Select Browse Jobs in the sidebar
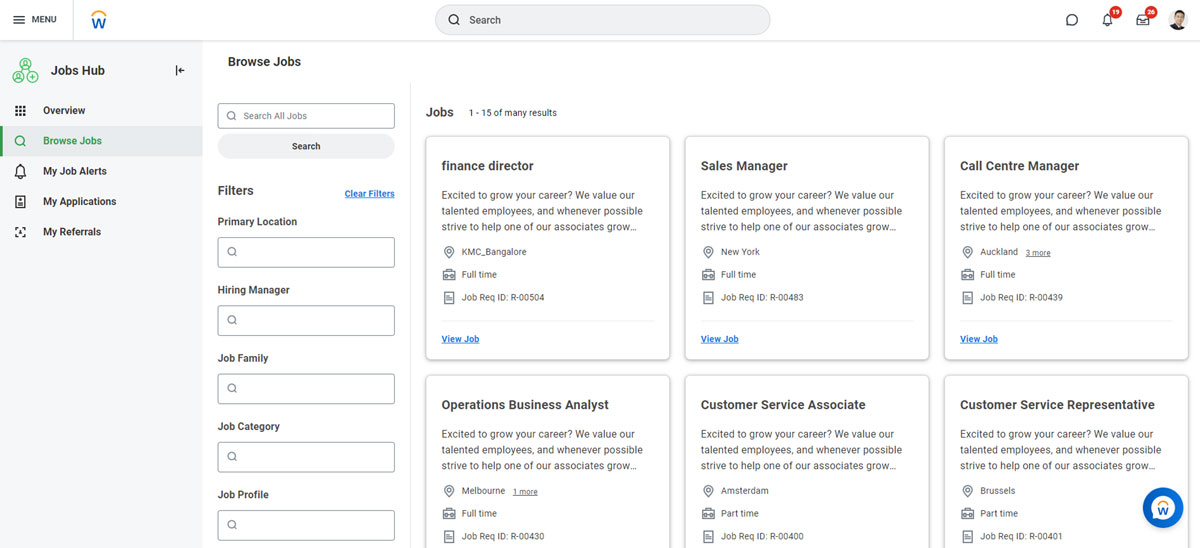The height and width of the screenshot is (548, 1200). click(101, 141)
